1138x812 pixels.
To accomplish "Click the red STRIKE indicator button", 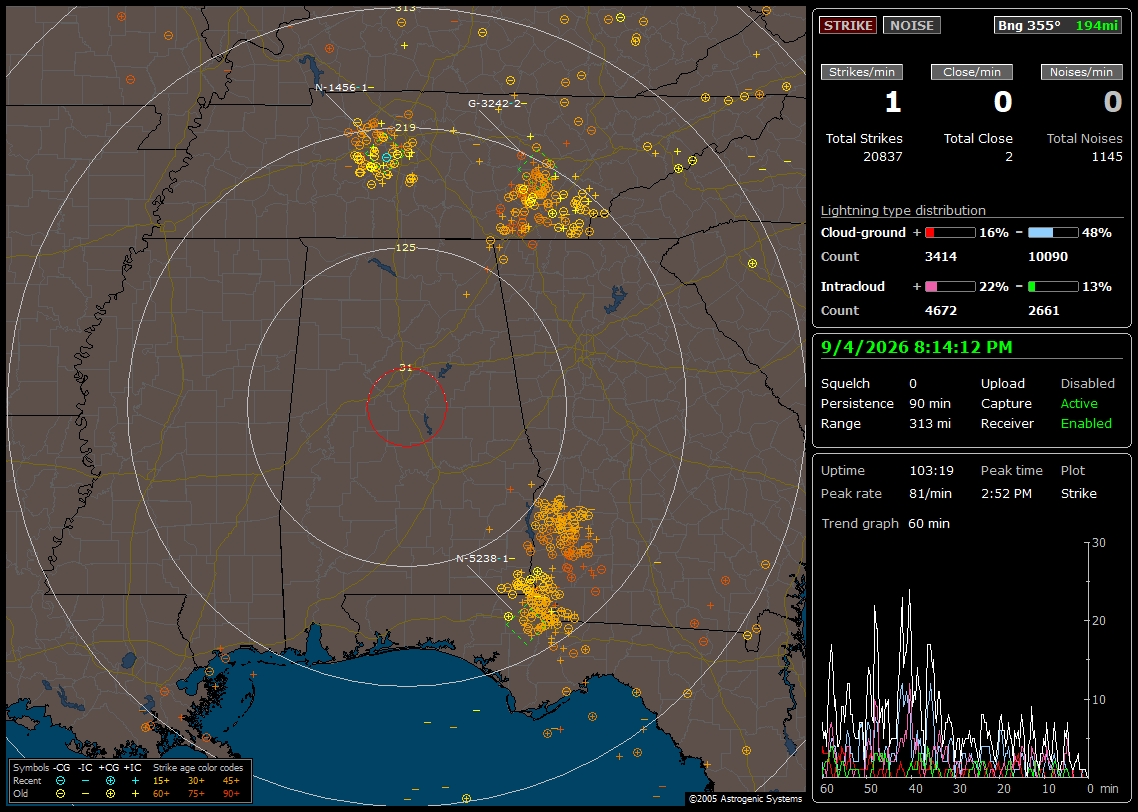I will point(848,25).
